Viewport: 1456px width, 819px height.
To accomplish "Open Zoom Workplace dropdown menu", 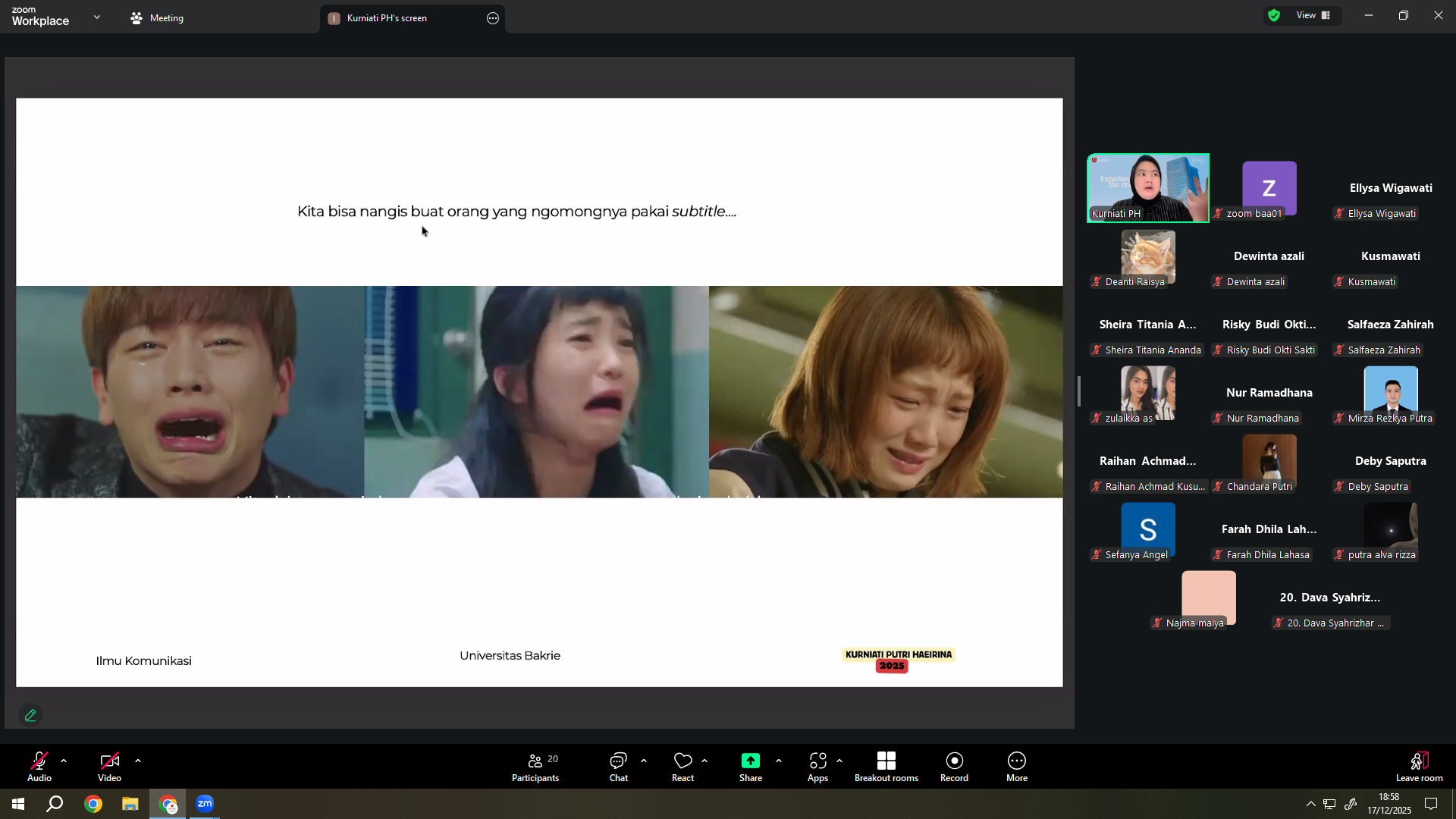I will (97, 17).
